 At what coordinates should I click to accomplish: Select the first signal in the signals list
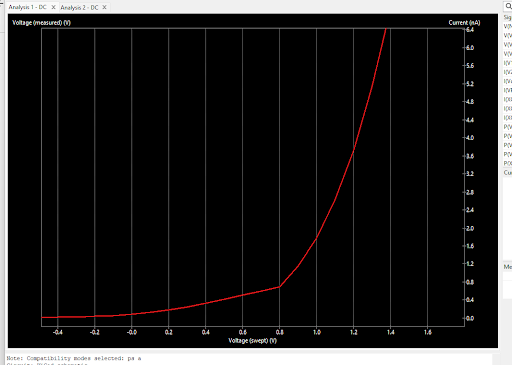[508, 26]
